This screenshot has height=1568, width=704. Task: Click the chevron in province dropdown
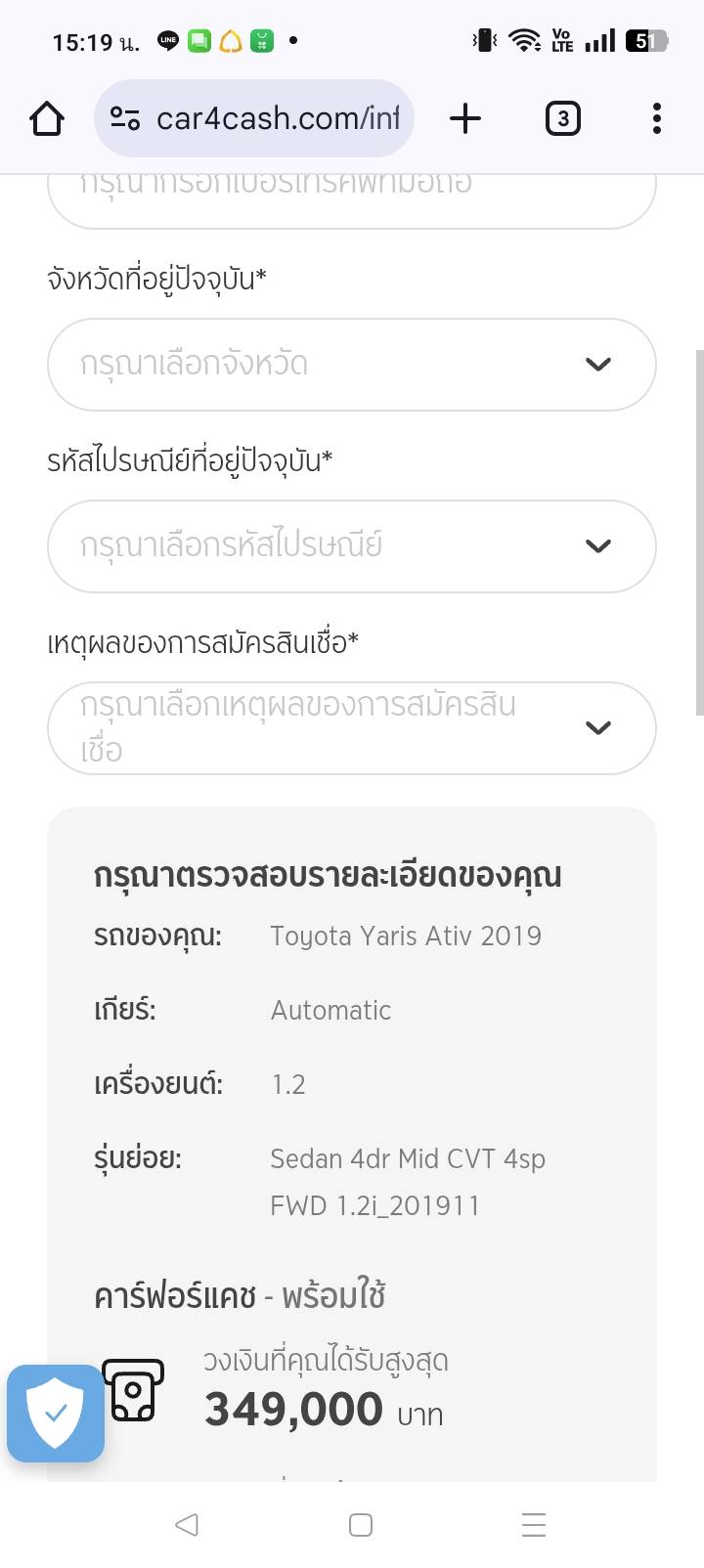pos(597,365)
